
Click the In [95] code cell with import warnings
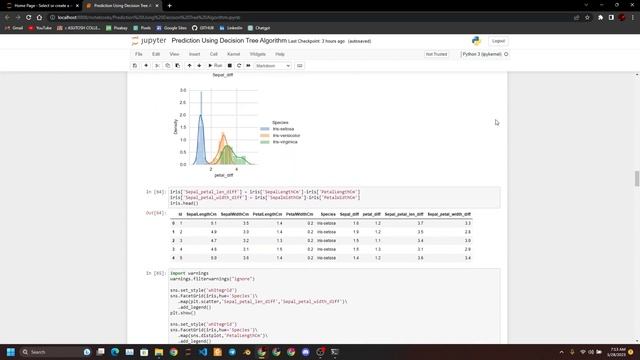[x=334, y=306]
